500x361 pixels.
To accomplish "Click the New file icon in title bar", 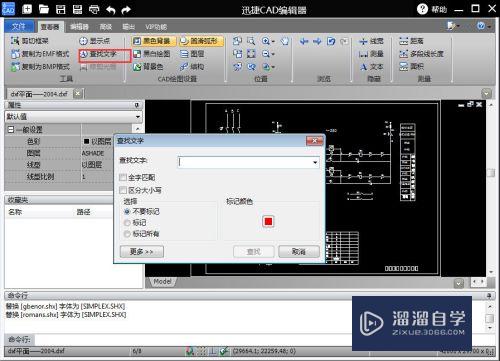I will [x=27, y=9].
